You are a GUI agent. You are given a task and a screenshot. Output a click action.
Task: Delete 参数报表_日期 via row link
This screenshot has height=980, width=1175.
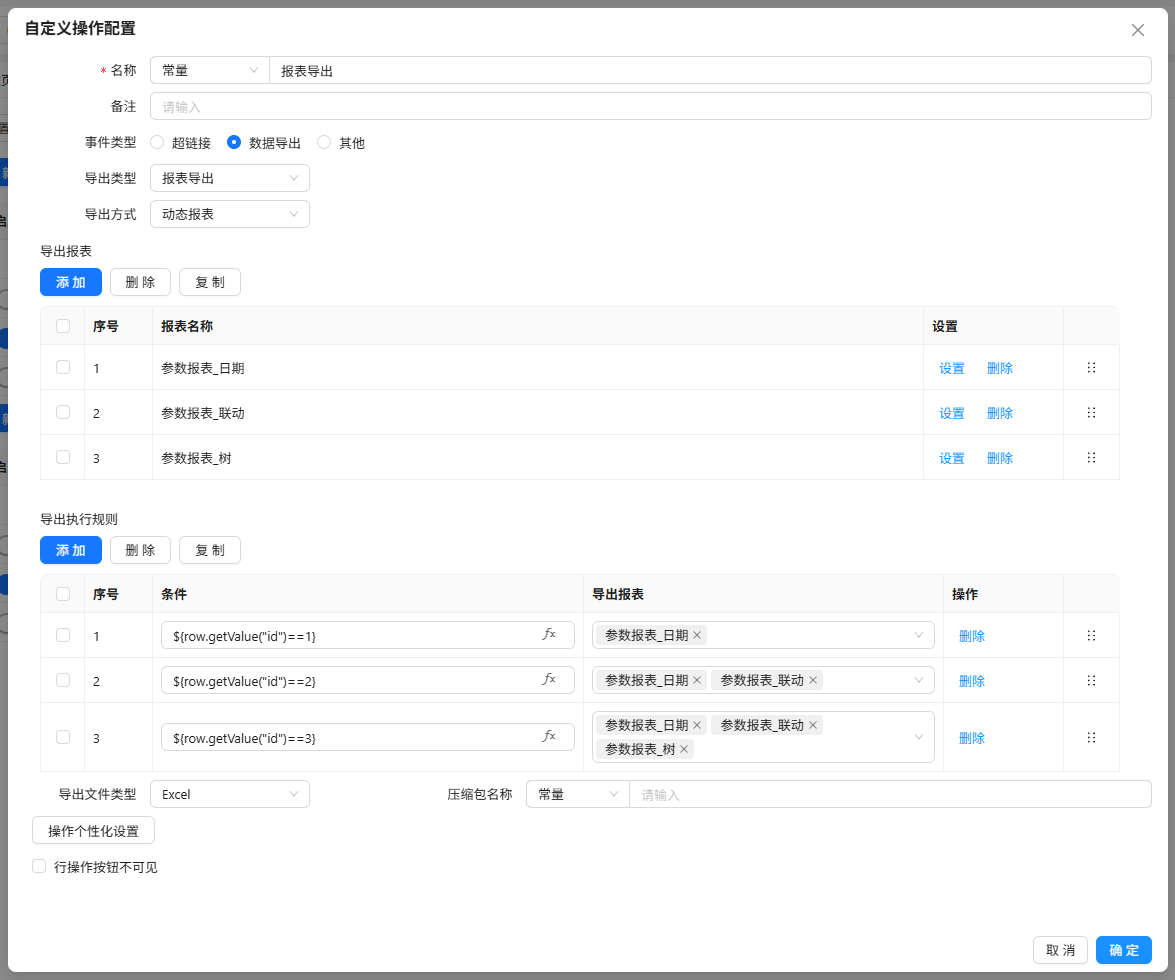1000,369
